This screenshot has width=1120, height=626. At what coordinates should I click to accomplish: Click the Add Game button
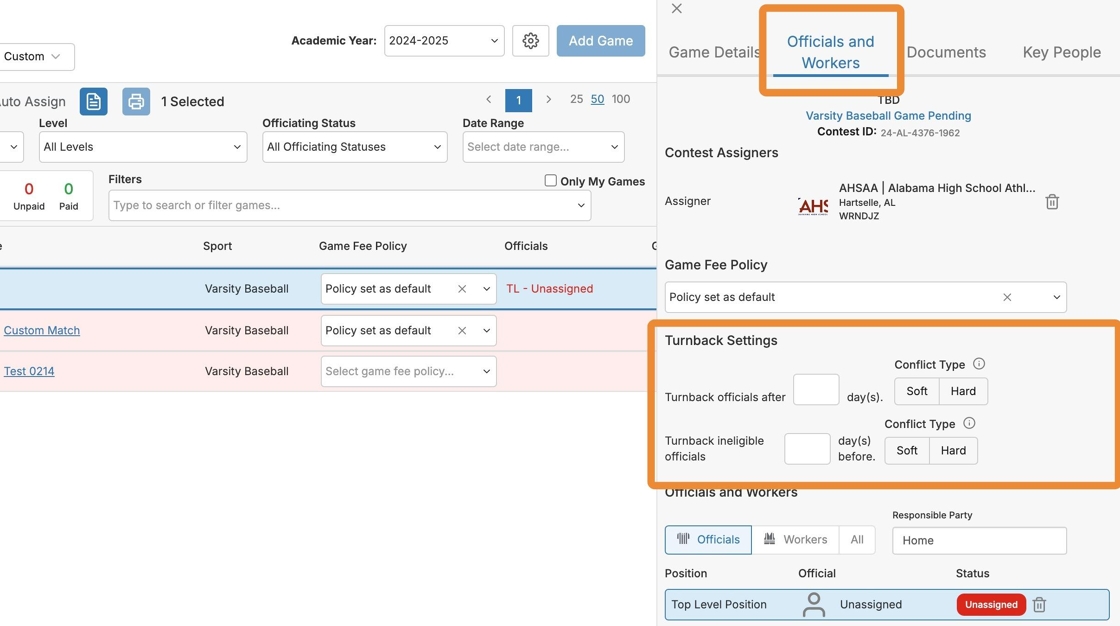pyautogui.click(x=600, y=41)
